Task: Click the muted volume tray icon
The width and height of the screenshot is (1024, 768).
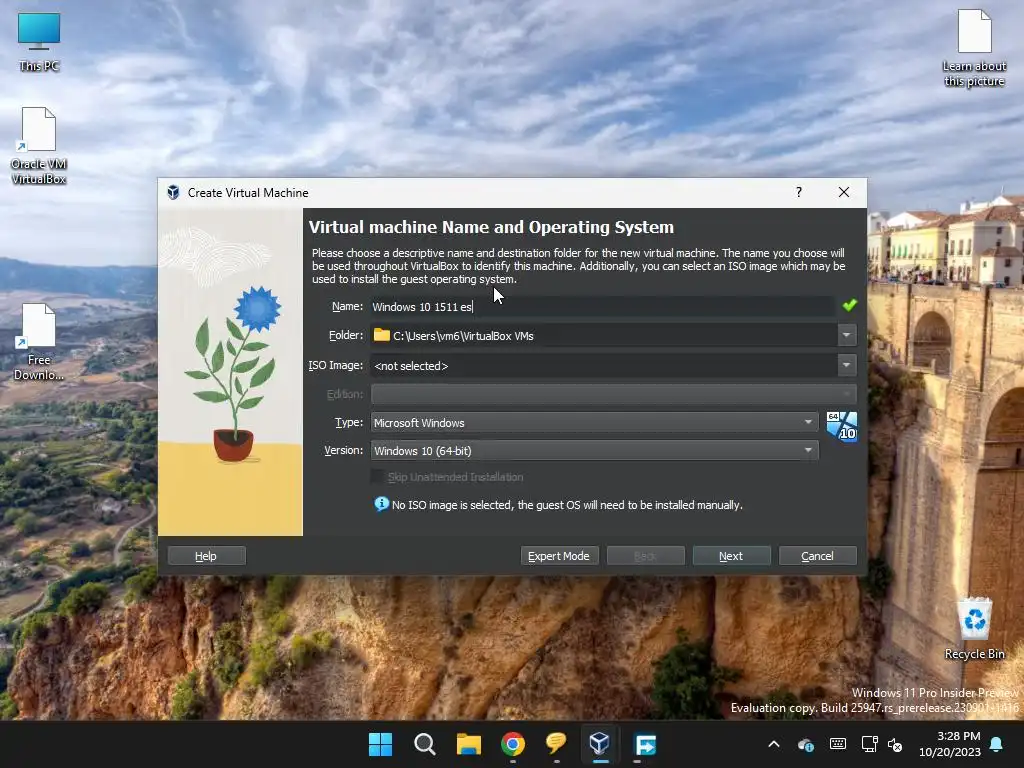Action: [895, 744]
